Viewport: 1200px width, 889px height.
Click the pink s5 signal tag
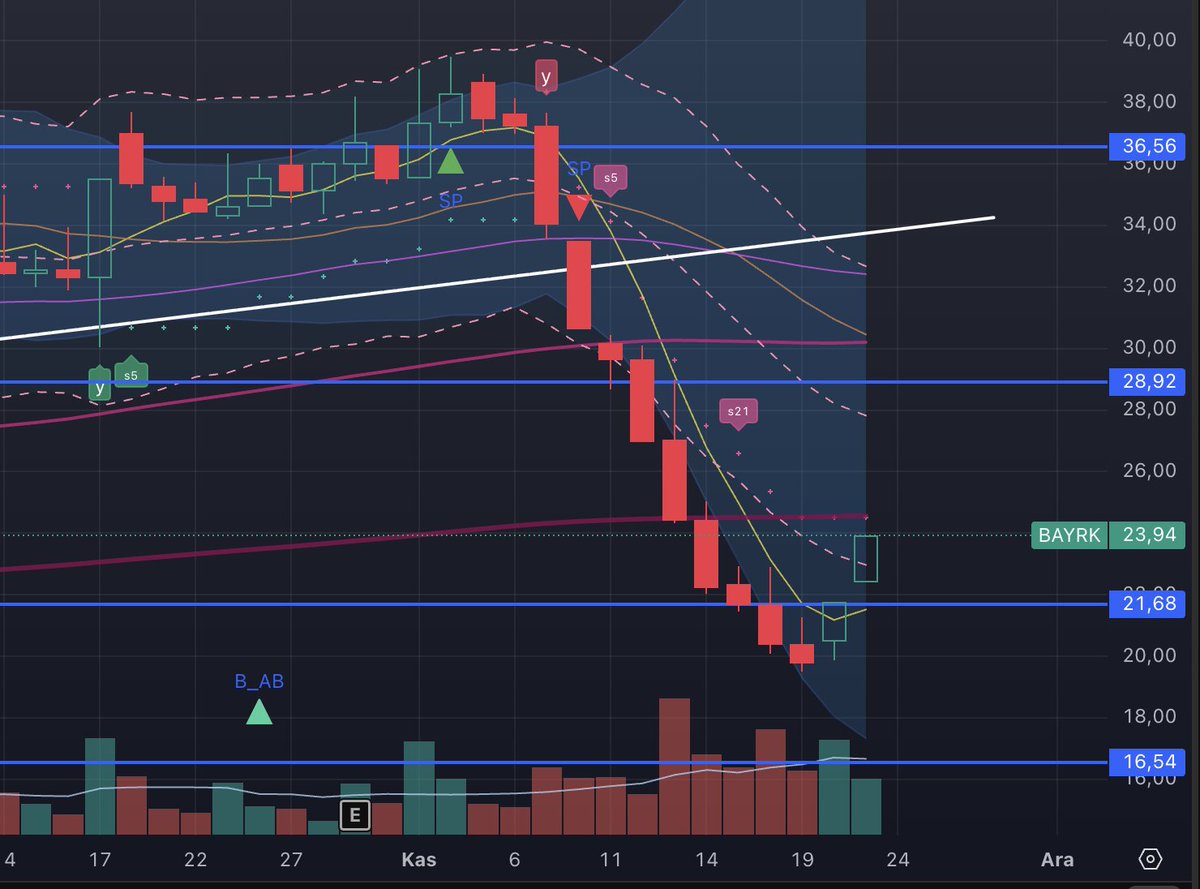[x=611, y=179]
